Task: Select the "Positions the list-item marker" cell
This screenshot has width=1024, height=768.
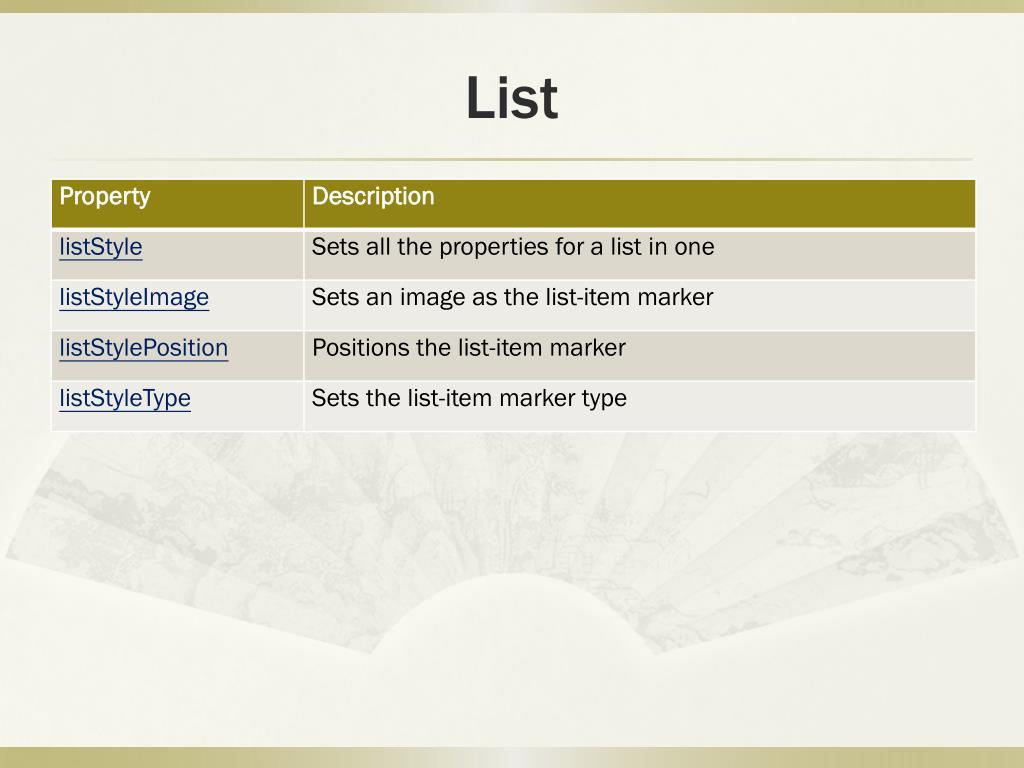Action: coord(640,355)
